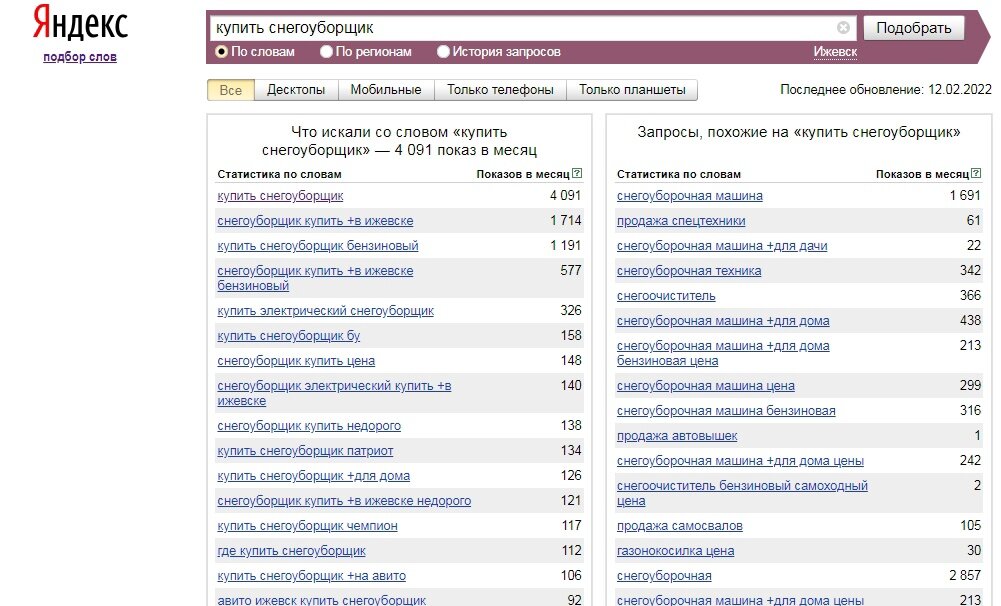Open the help icon in the right table's Показов в месяц header
The width and height of the screenshot is (1001, 606).
[976, 173]
